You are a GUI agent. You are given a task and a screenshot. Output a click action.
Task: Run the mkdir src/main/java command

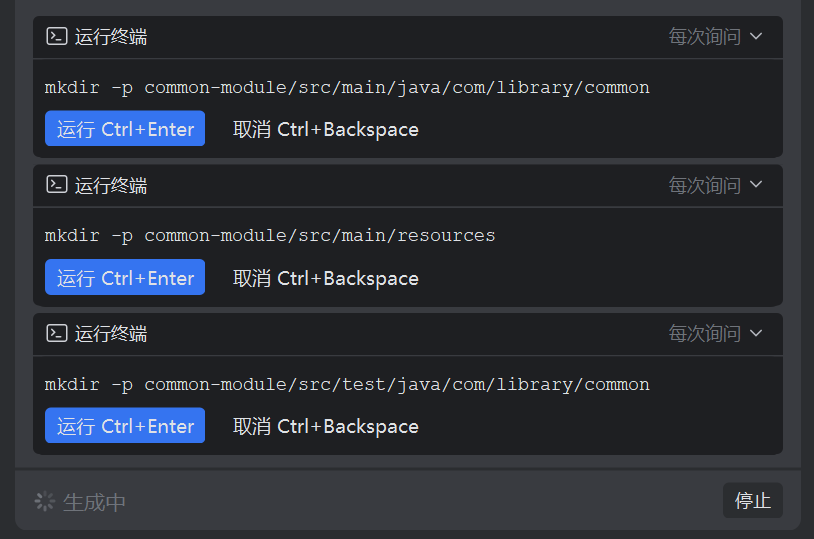click(125, 128)
